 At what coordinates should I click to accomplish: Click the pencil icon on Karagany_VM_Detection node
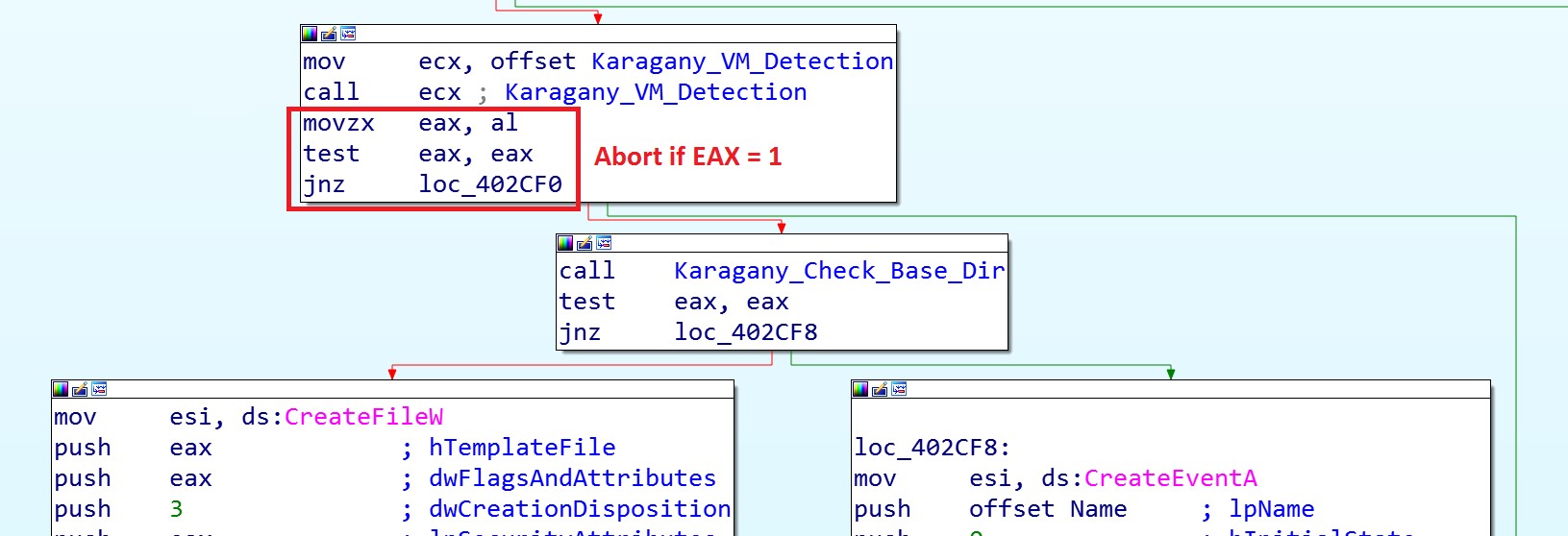pos(329,34)
